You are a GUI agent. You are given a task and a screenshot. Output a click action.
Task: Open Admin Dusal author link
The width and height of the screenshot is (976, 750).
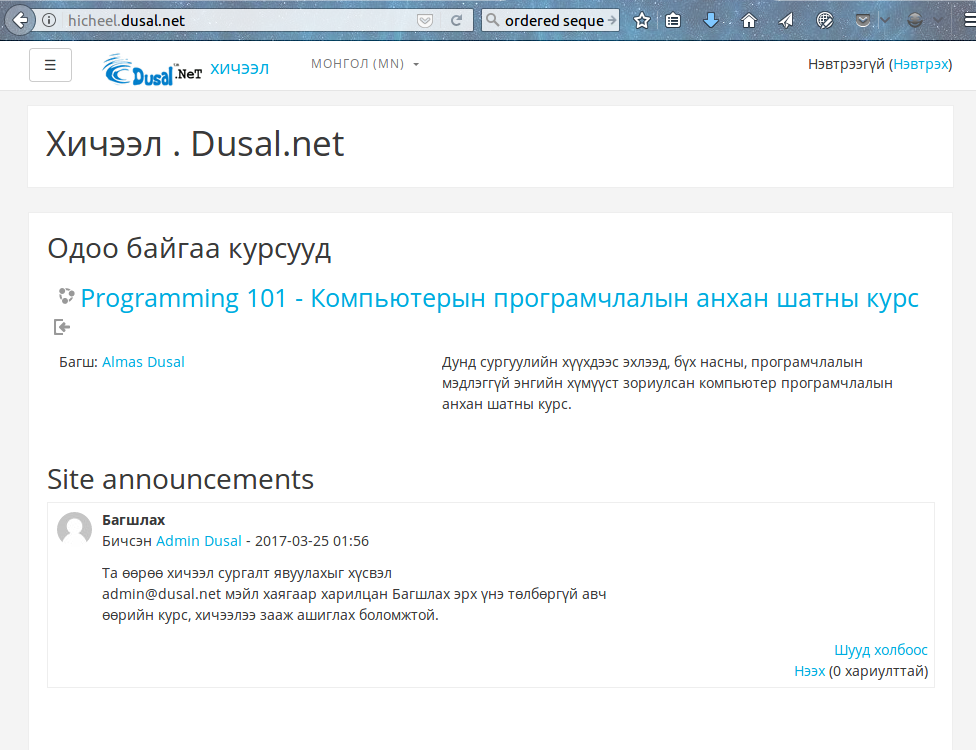pyautogui.click(x=199, y=541)
